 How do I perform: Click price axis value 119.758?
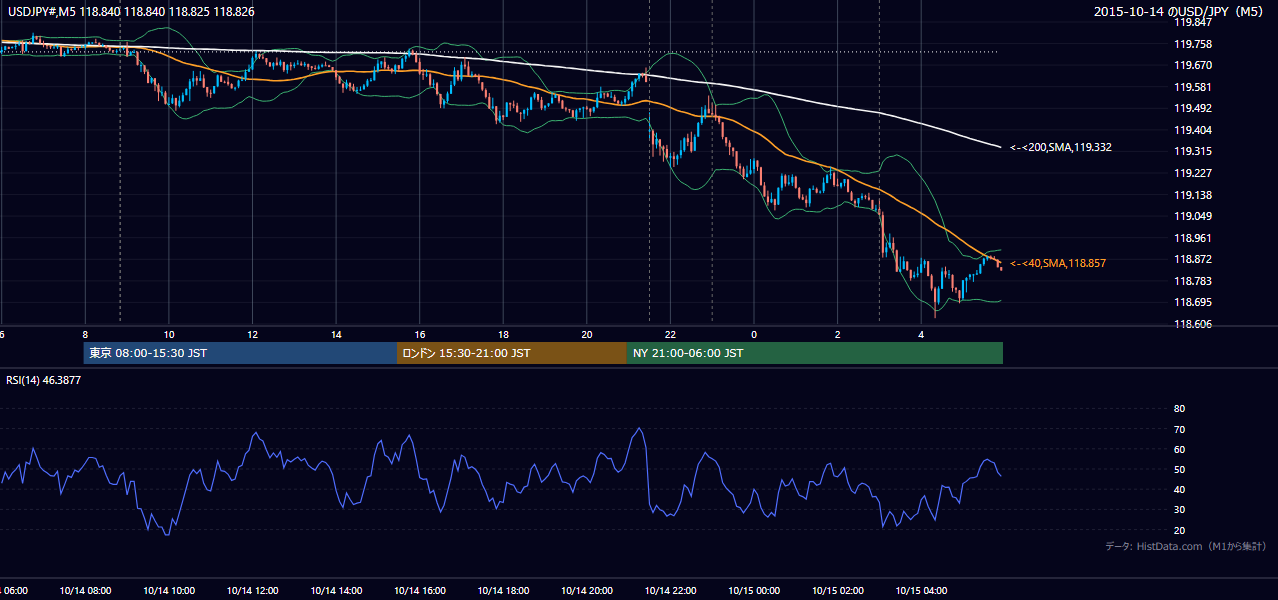(1192, 44)
